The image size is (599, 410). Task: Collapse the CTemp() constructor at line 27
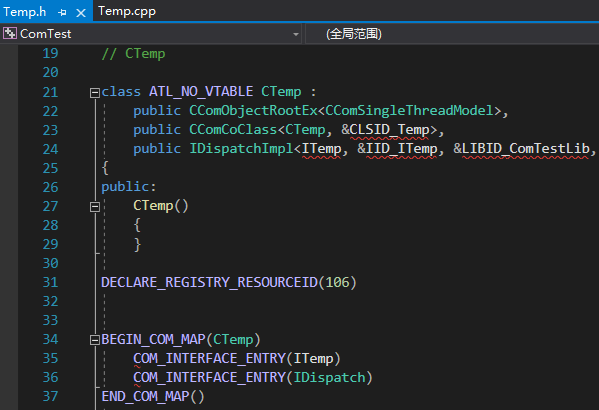pos(94,207)
